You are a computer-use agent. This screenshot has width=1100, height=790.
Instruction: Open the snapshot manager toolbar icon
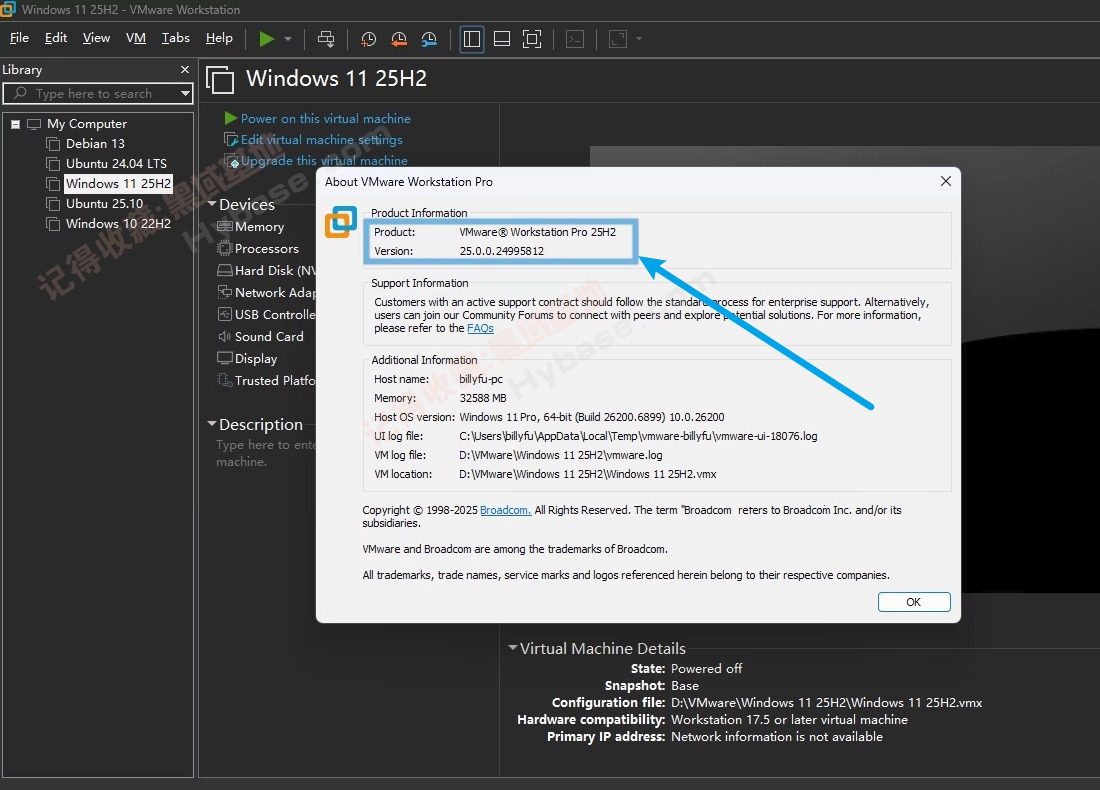coord(429,39)
